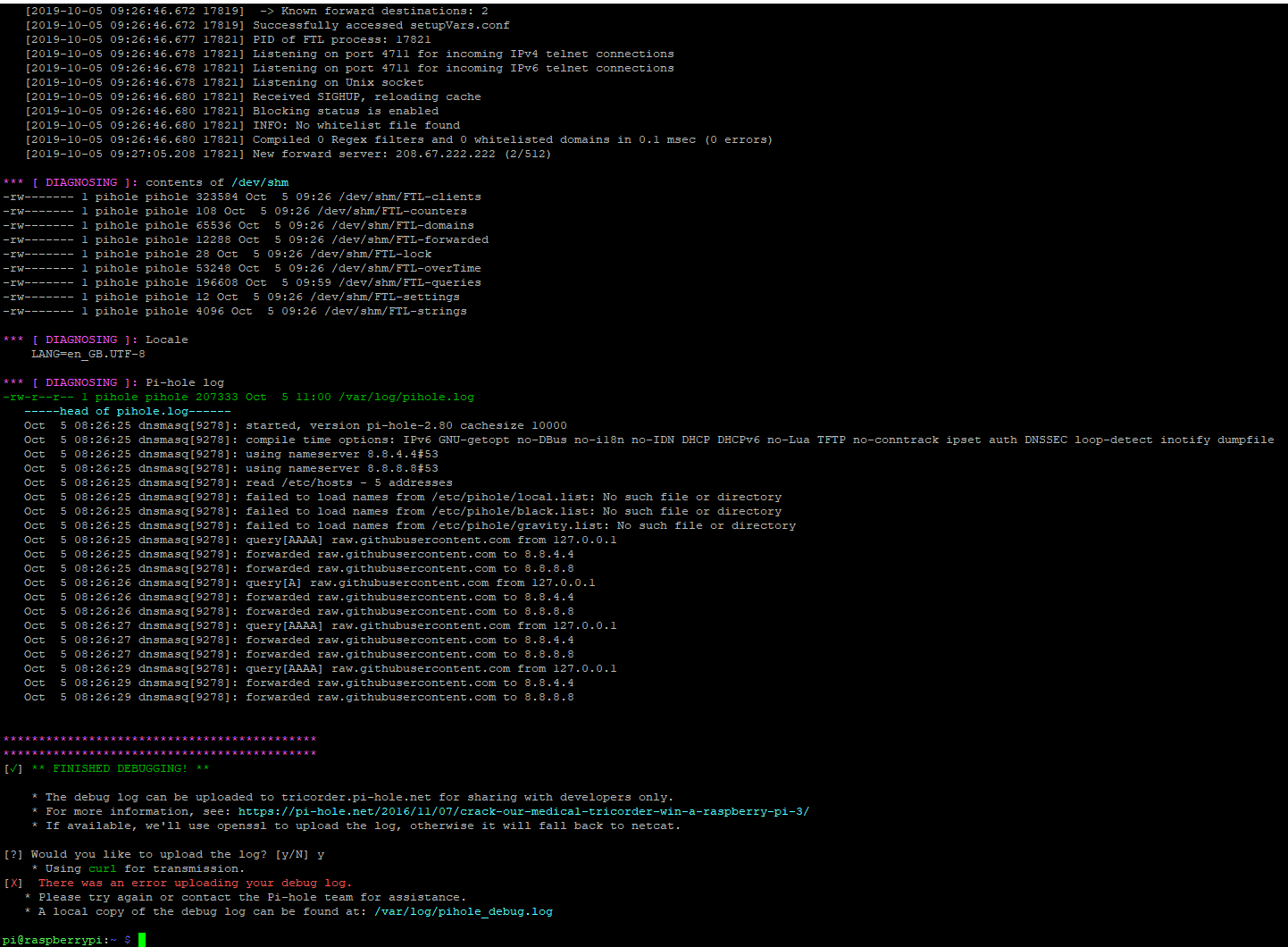
Task: Click 'read /etc/hosts - 5 addresses' line
Action: [x=238, y=482]
